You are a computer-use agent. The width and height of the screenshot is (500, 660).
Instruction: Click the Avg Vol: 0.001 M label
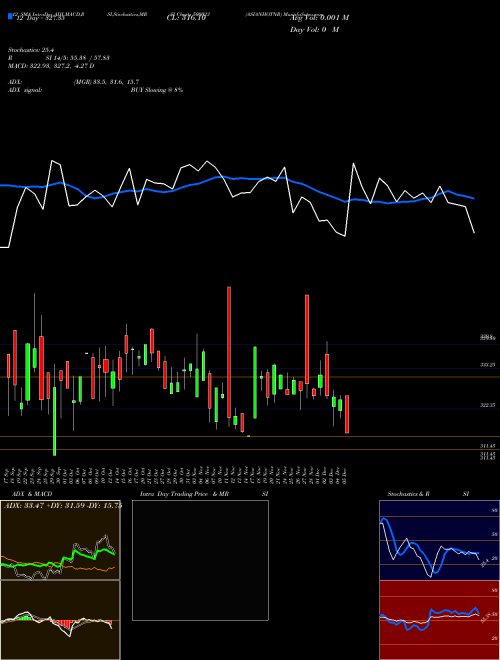[x=319, y=18]
